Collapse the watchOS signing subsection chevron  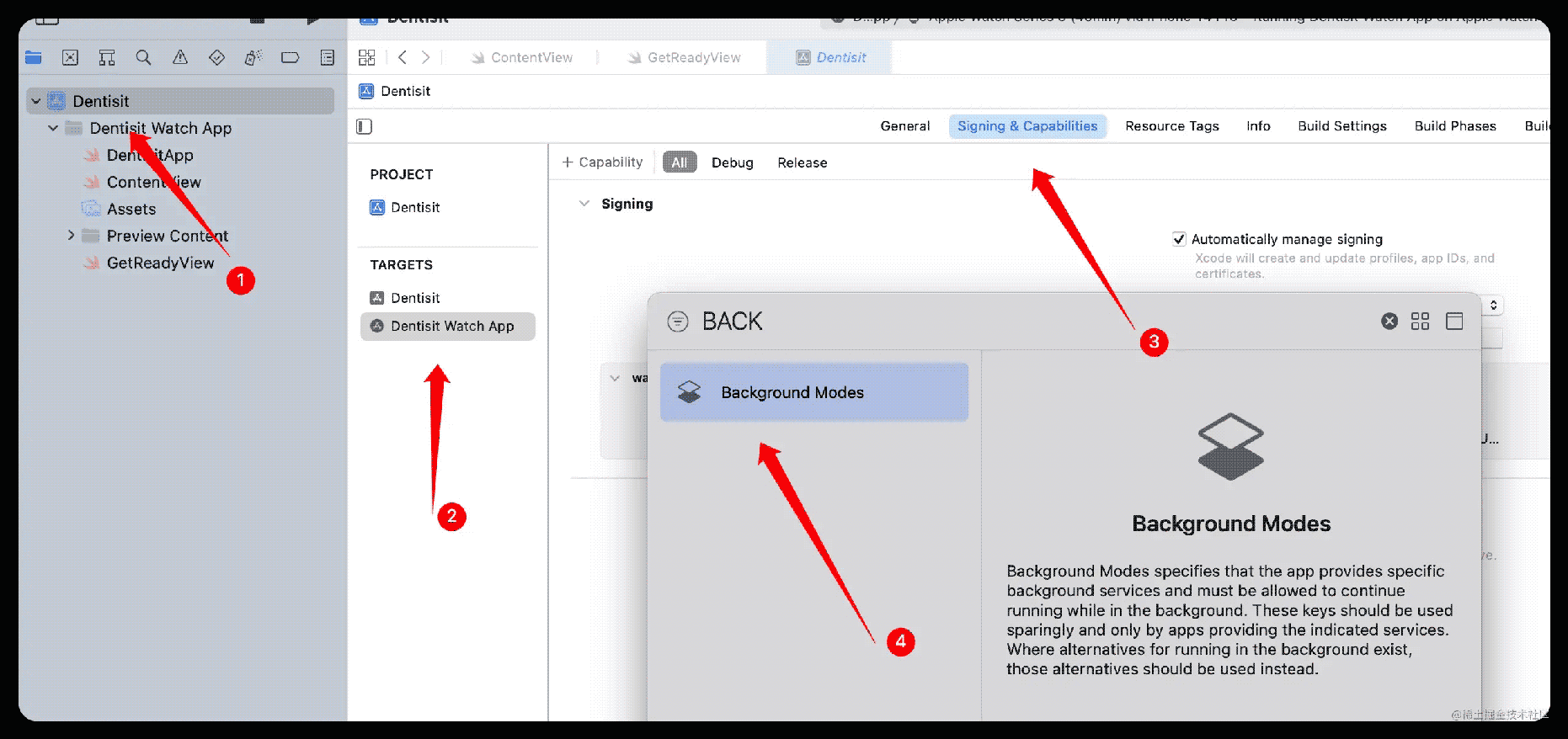pos(615,378)
